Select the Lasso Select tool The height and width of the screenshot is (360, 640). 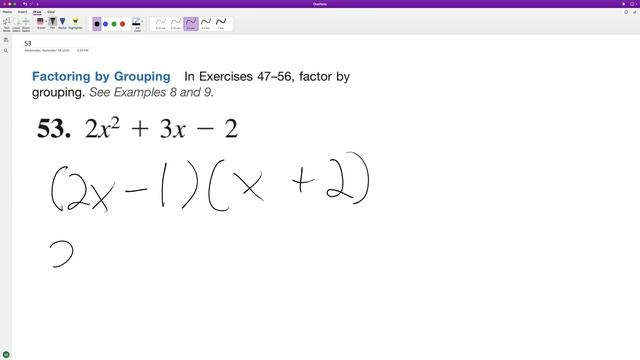pyautogui.click(x=16, y=24)
